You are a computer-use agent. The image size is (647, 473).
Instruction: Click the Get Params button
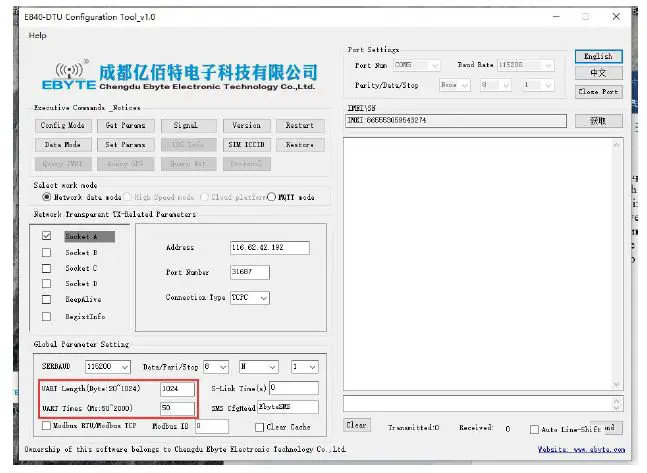(125, 125)
